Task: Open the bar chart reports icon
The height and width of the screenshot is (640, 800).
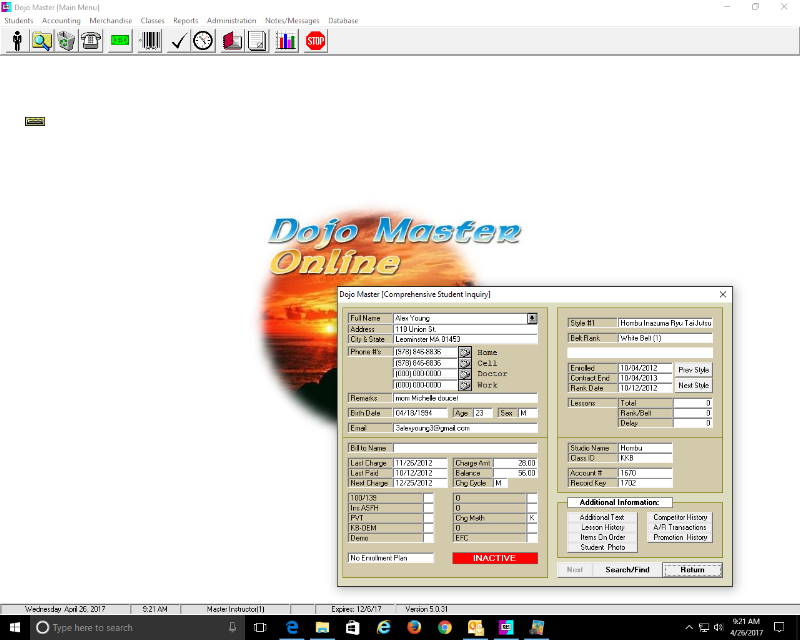Action: coord(286,41)
